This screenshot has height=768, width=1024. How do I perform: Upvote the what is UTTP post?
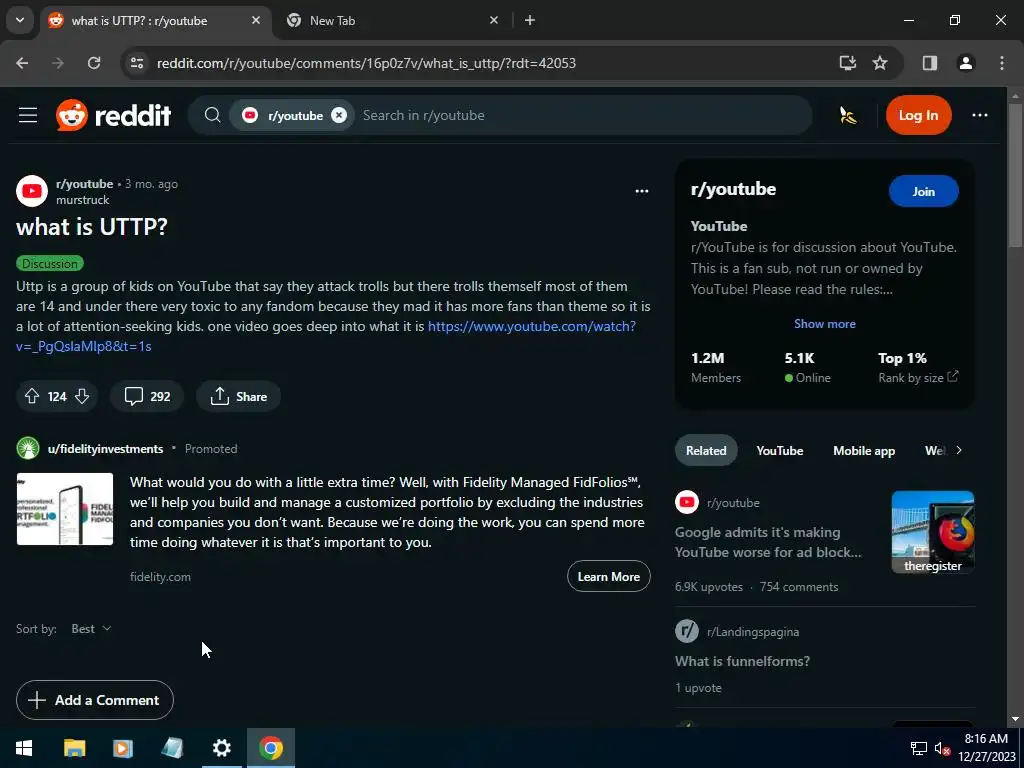(x=32, y=396)
